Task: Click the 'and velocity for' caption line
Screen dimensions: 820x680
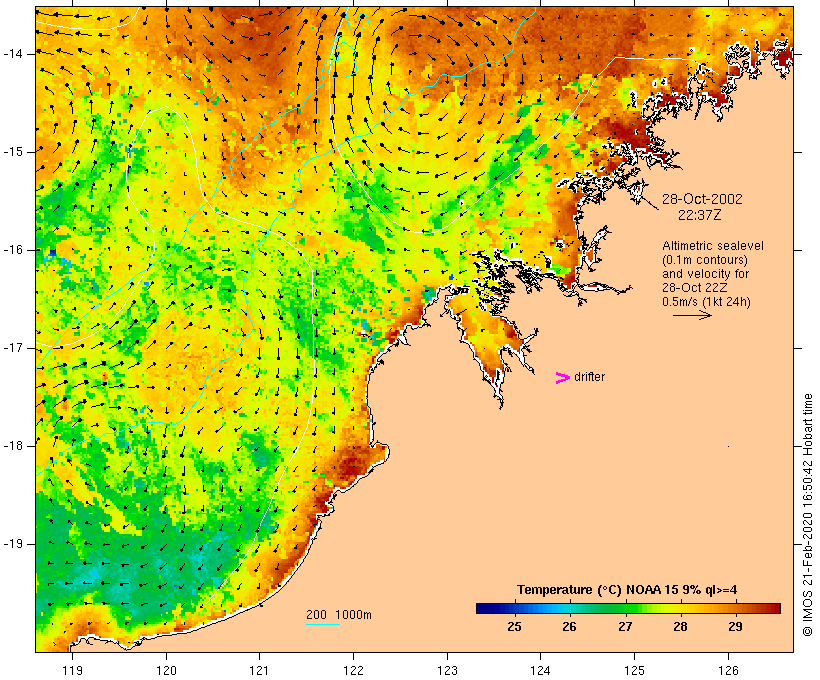Action: tap(705, 274)
